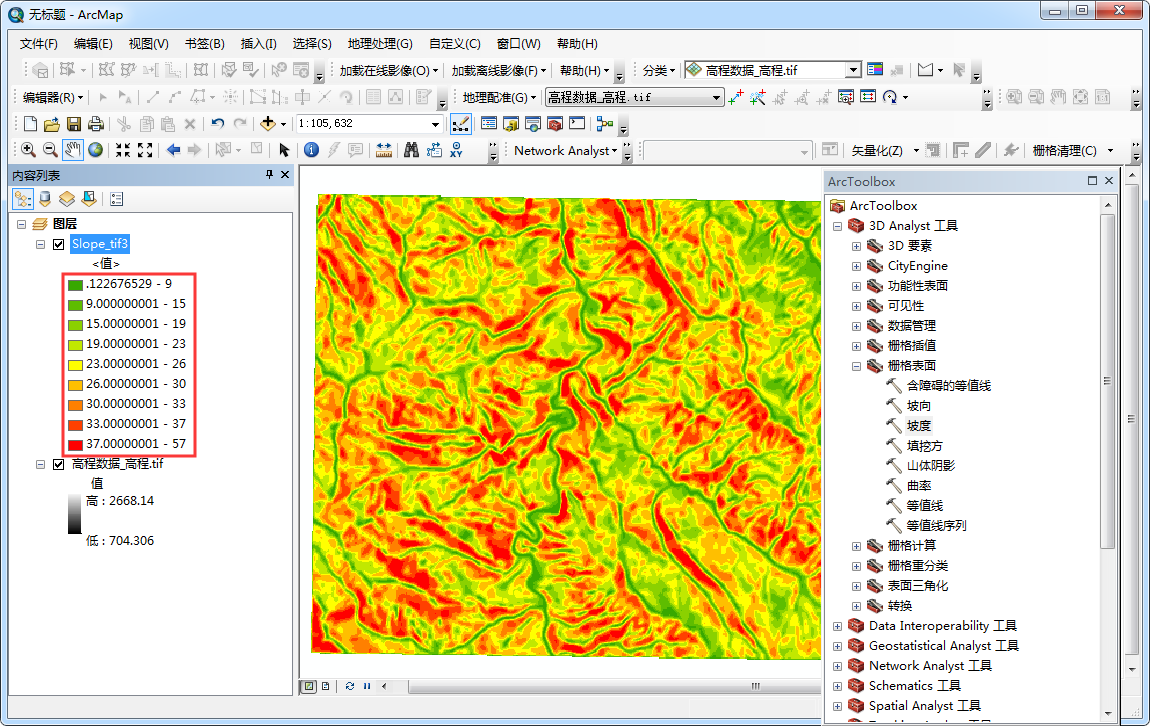Viewport: 1150px width, 726px height.
Task: Toggle visibility of 高程数据_高程.tif layer
Action: (x=59, y=464)
